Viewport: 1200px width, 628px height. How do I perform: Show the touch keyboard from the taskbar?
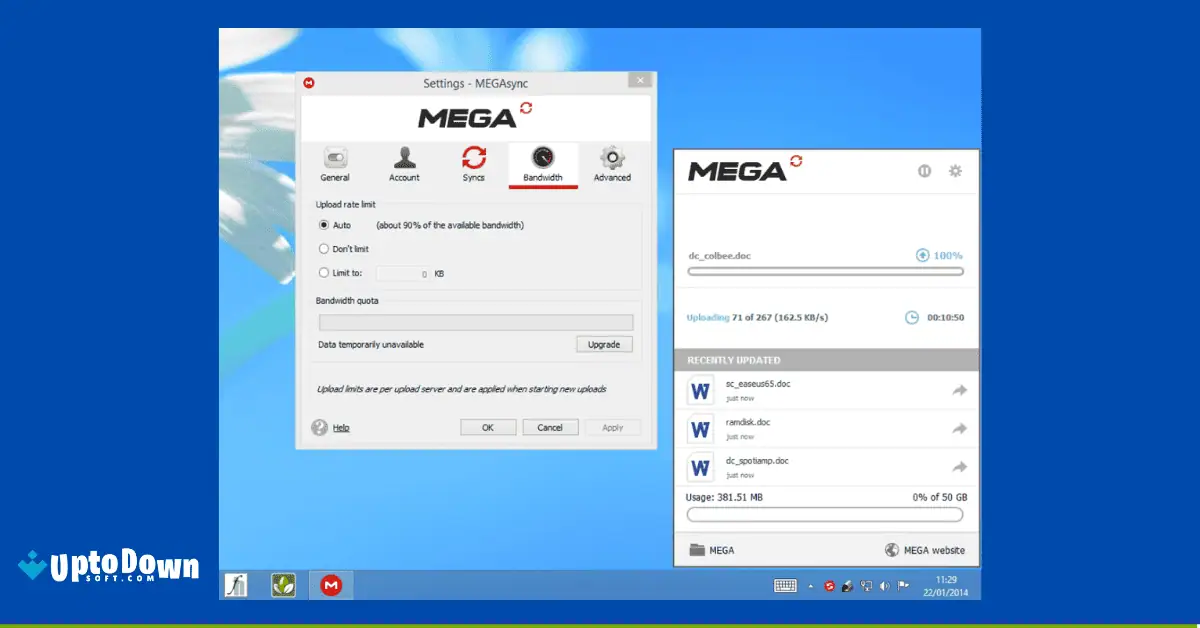point(786,585)
